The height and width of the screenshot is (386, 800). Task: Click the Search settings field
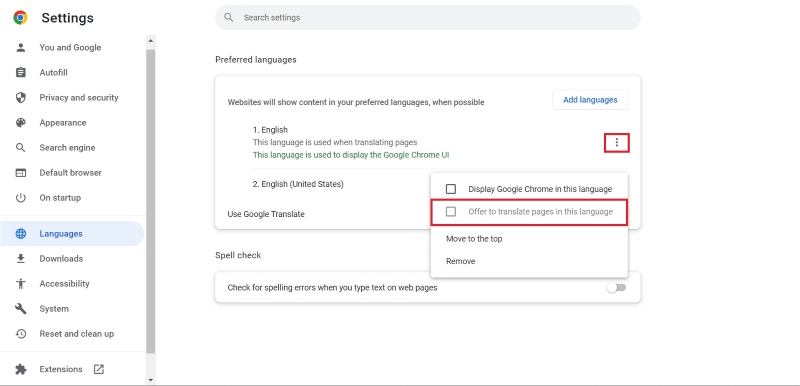click(x=428, y=17)
